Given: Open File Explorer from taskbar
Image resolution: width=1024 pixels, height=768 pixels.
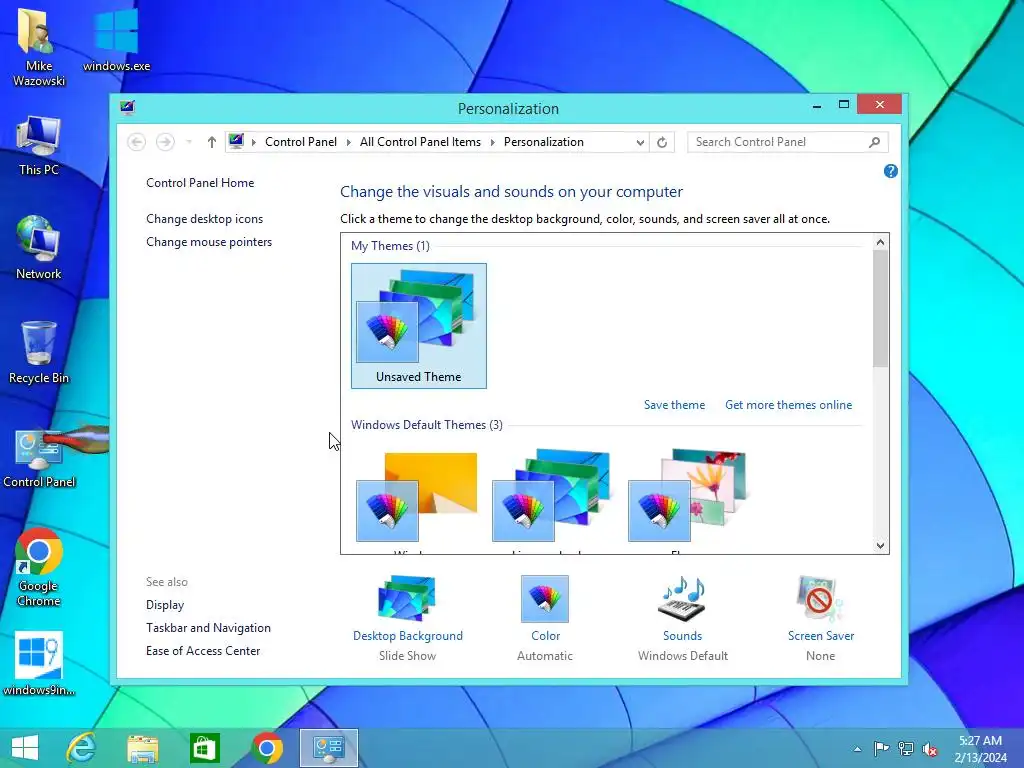Looking at the screenshot, I should tap(142, 748).
